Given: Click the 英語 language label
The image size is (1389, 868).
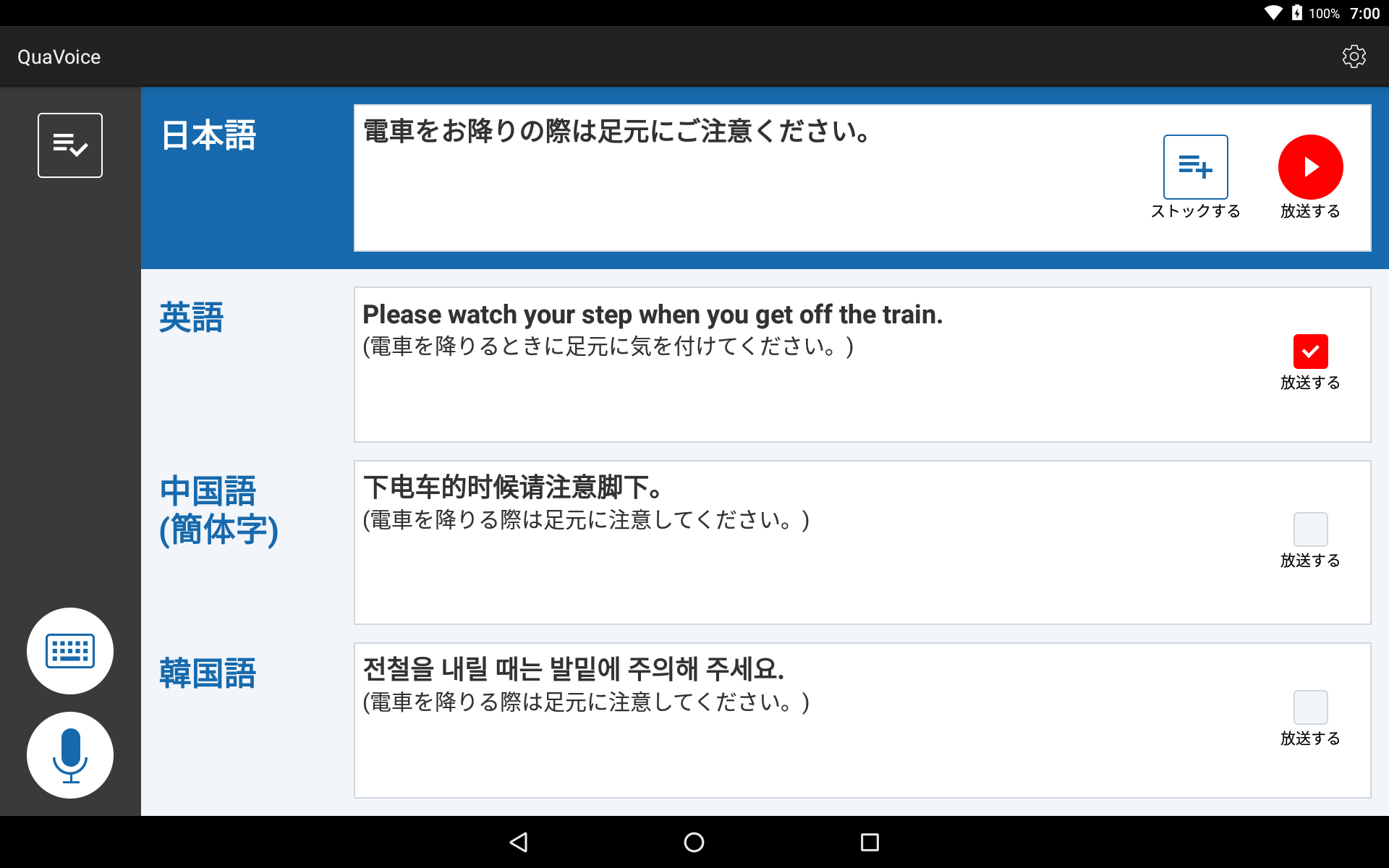Looking at the screenshot, I should pyautogui.click(x=192, y=318).
